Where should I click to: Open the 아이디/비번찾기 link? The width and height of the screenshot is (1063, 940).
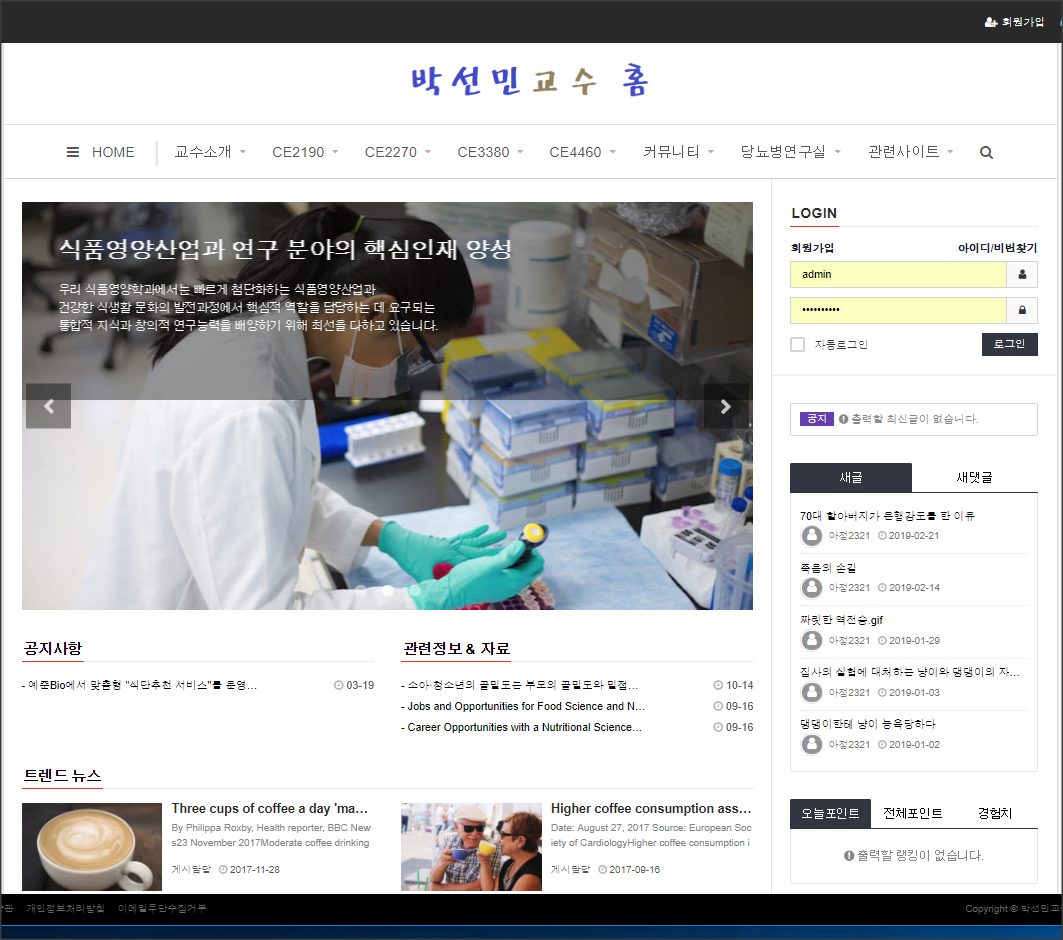997,248
